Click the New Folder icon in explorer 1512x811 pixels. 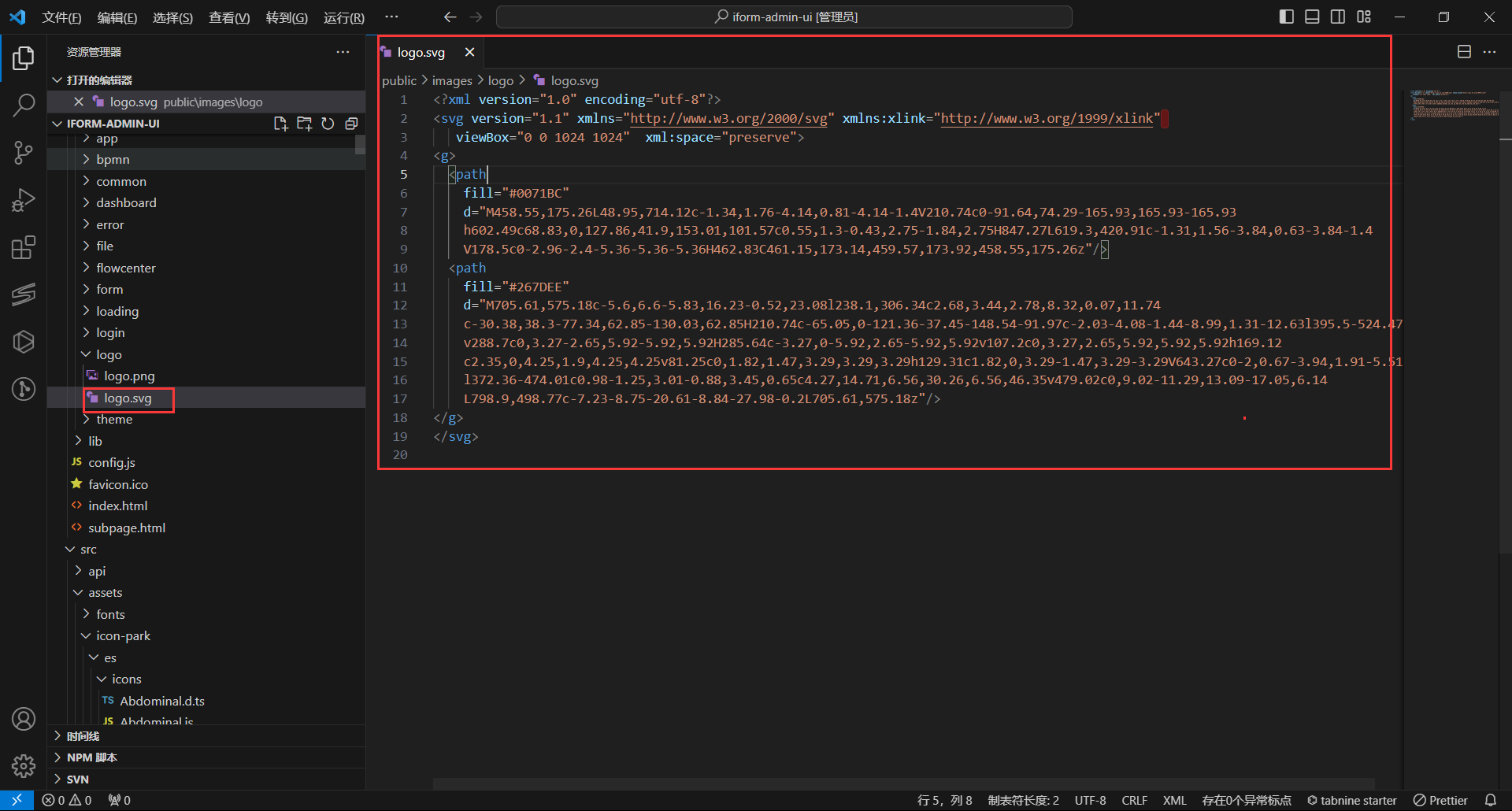pos(304,124)
